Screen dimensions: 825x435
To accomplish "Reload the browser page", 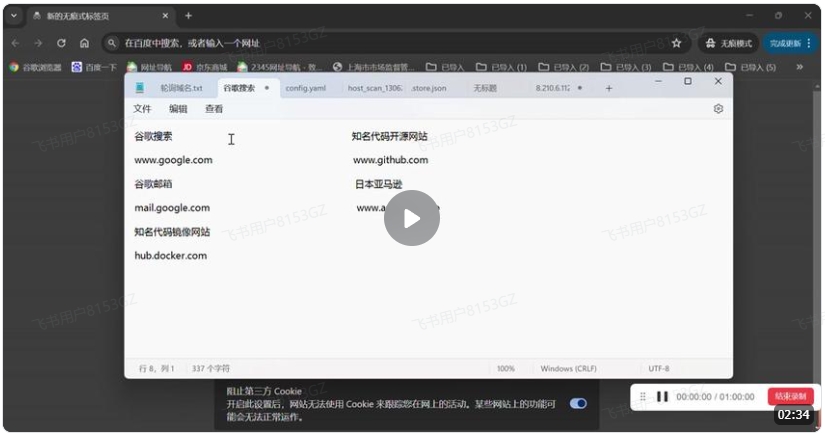I will 61,43.
